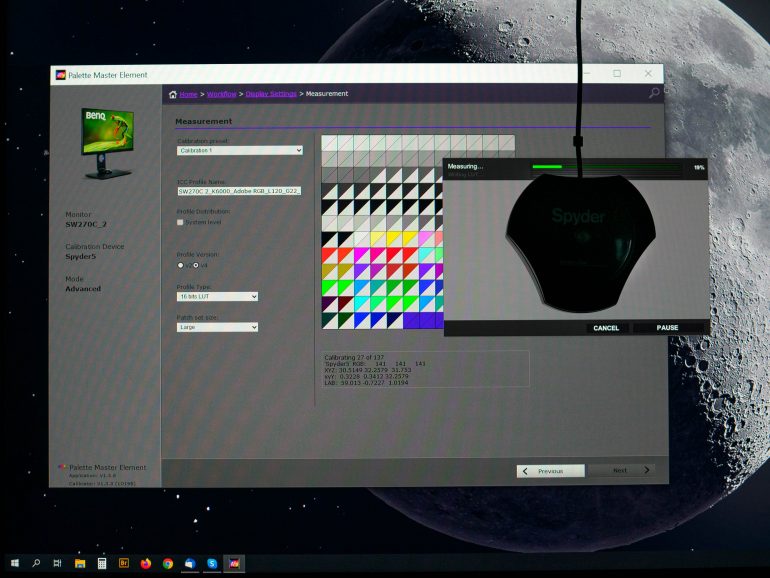Cancel the measurement in progress
This screenshot has width=770, height=578.
[x=606, y=328]
